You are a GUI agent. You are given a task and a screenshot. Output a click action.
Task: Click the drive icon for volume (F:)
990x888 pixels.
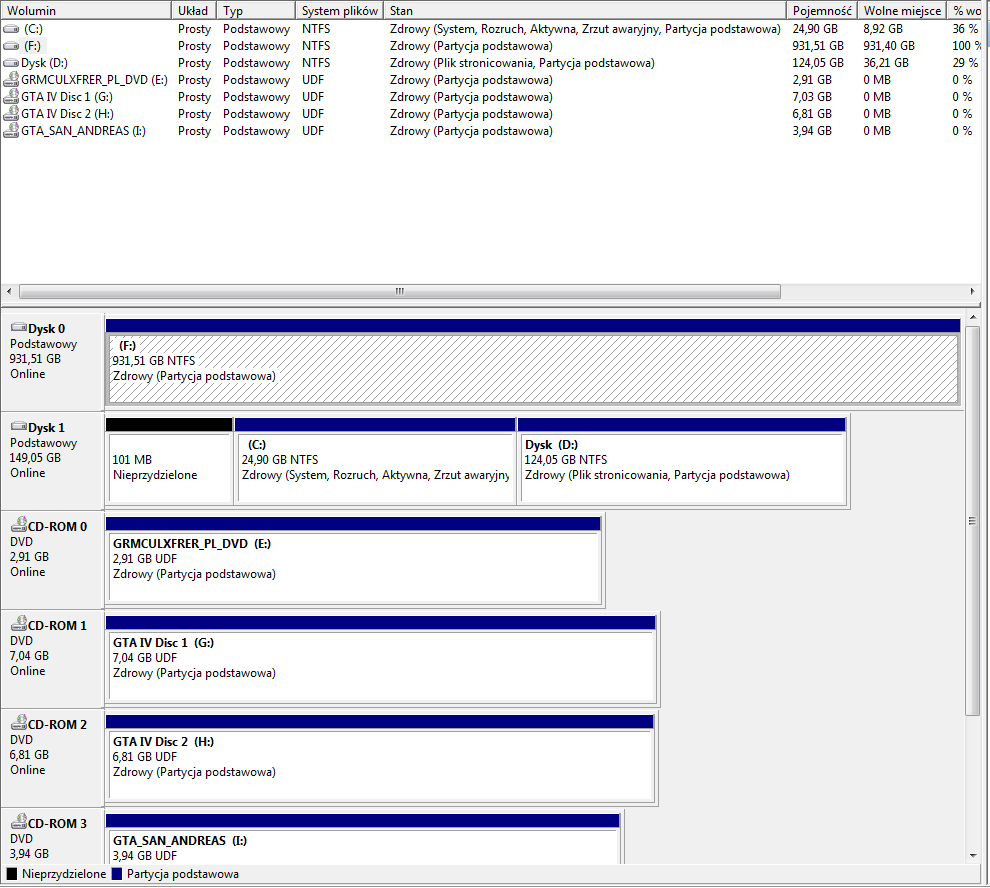coord(11,46)
